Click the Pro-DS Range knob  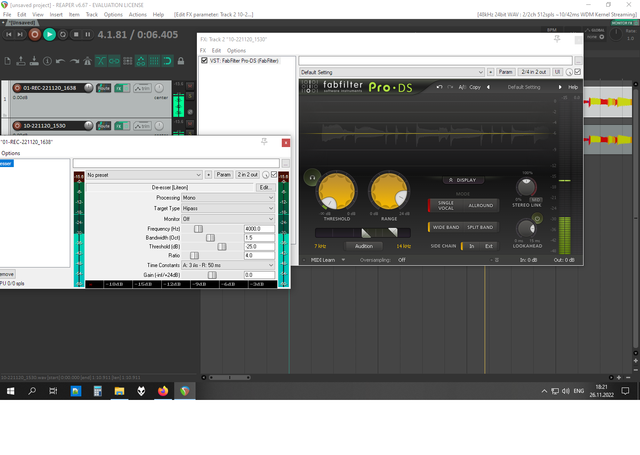point(389,191)
